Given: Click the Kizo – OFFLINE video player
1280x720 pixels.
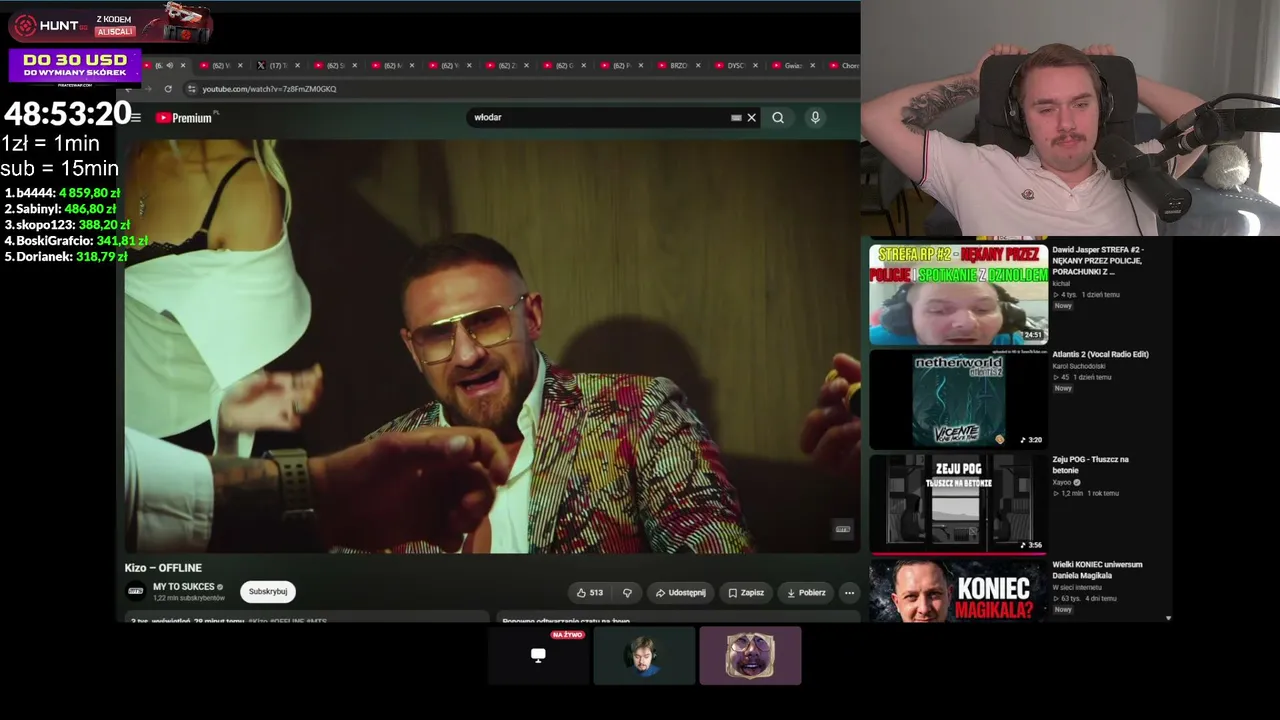Looking at the screenshot, I should point(492,345).
